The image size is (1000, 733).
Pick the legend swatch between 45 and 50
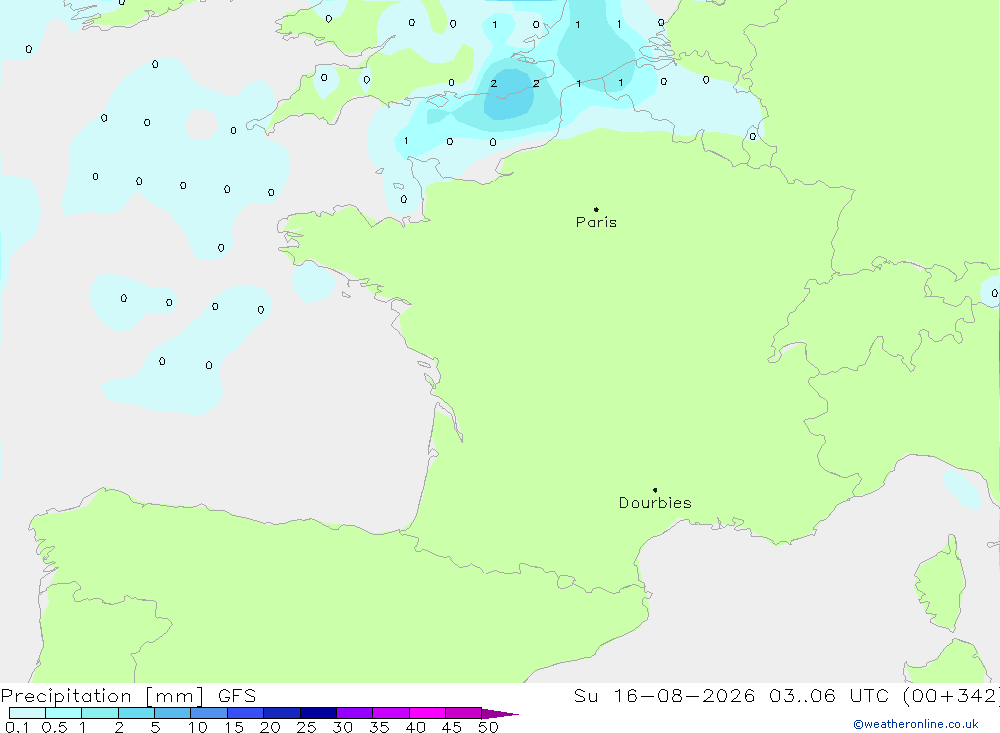point(464,713)
